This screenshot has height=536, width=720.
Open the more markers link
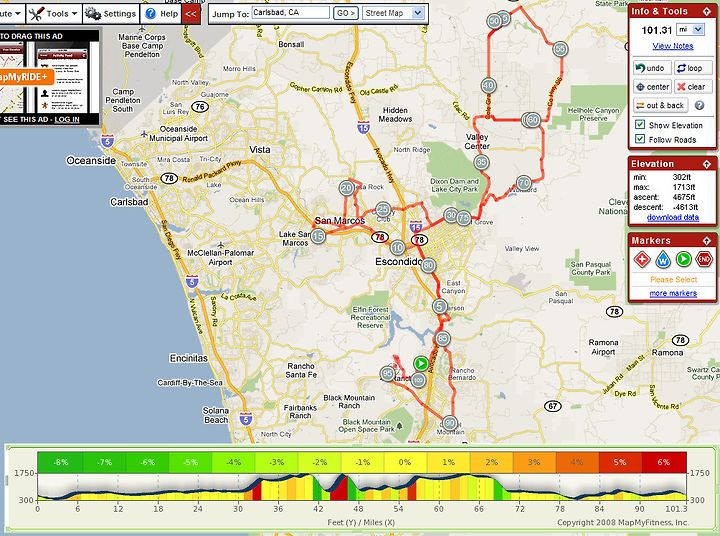(673, 293)
